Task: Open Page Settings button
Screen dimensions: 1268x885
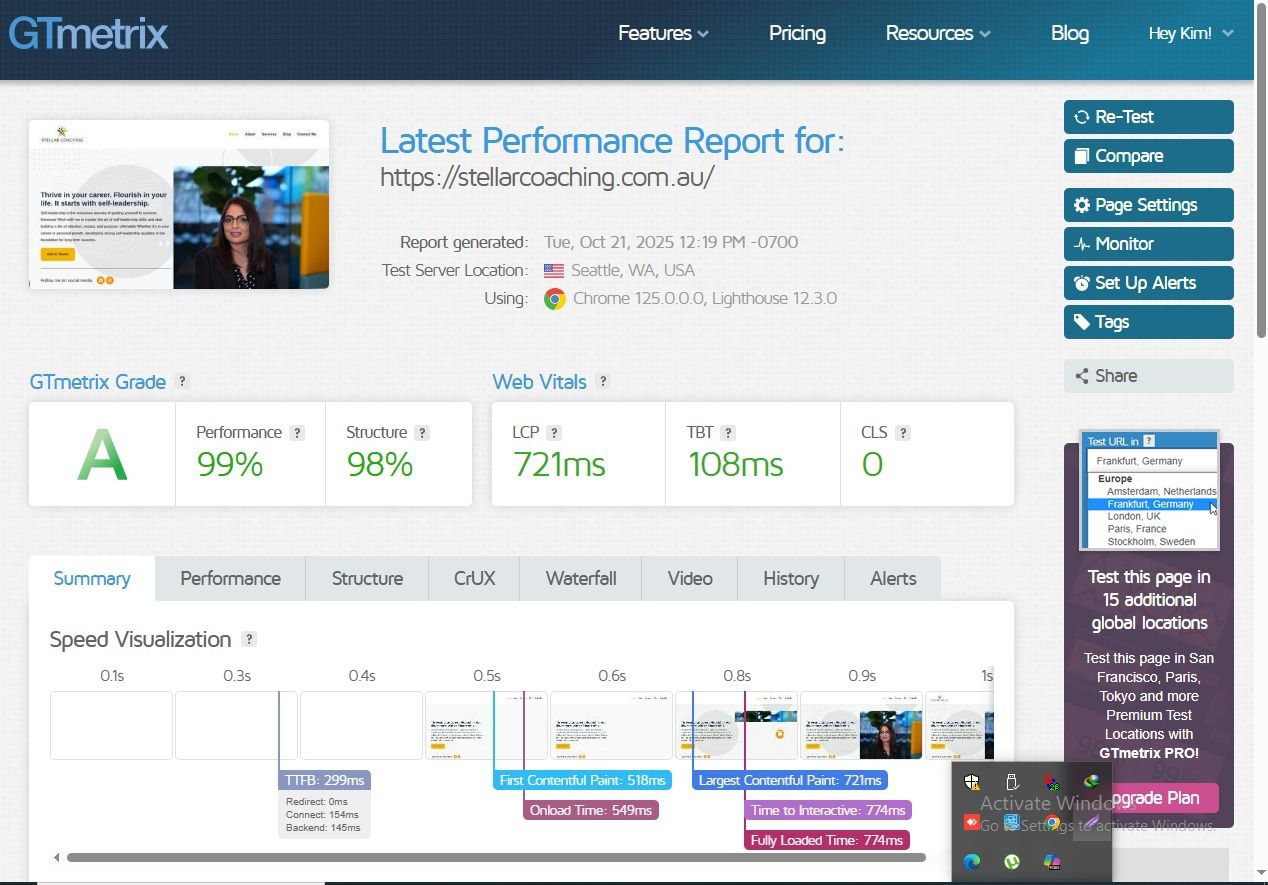Action: (x=1149, y=205)
